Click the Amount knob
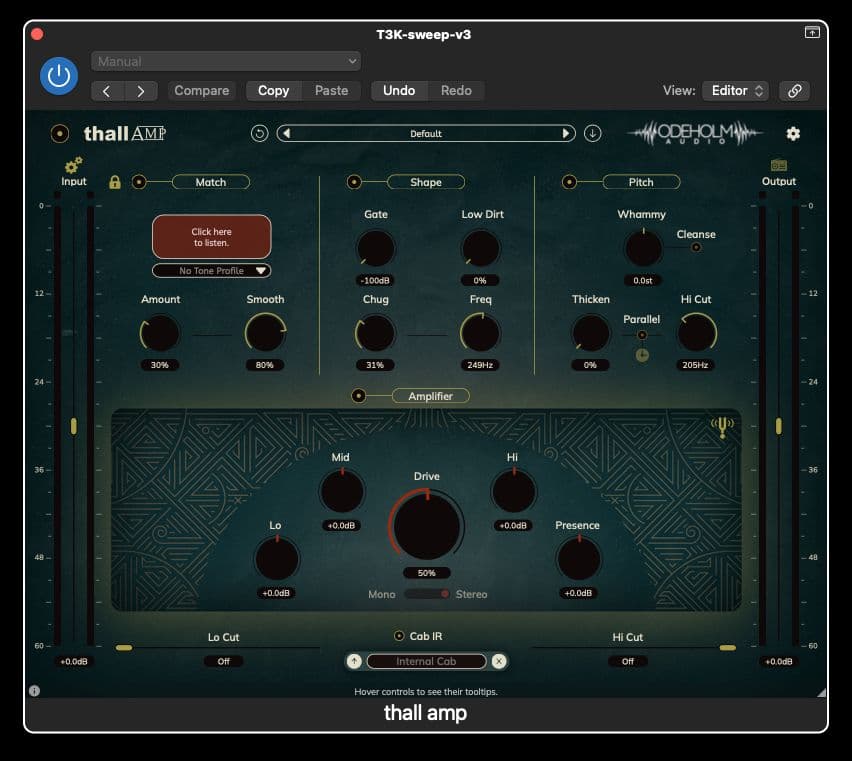 pos(160,334)
